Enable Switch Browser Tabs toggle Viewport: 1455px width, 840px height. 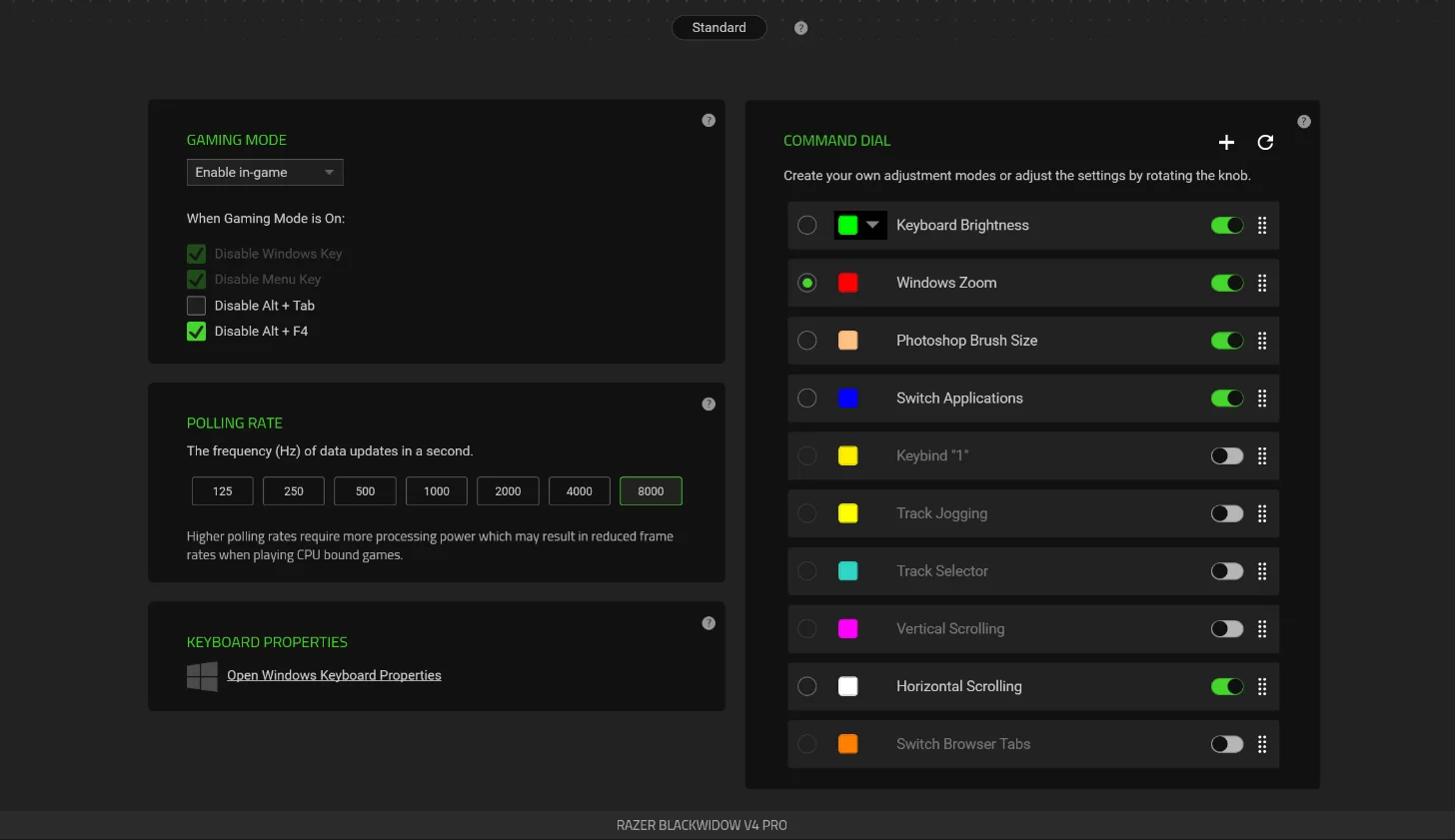1227,744
